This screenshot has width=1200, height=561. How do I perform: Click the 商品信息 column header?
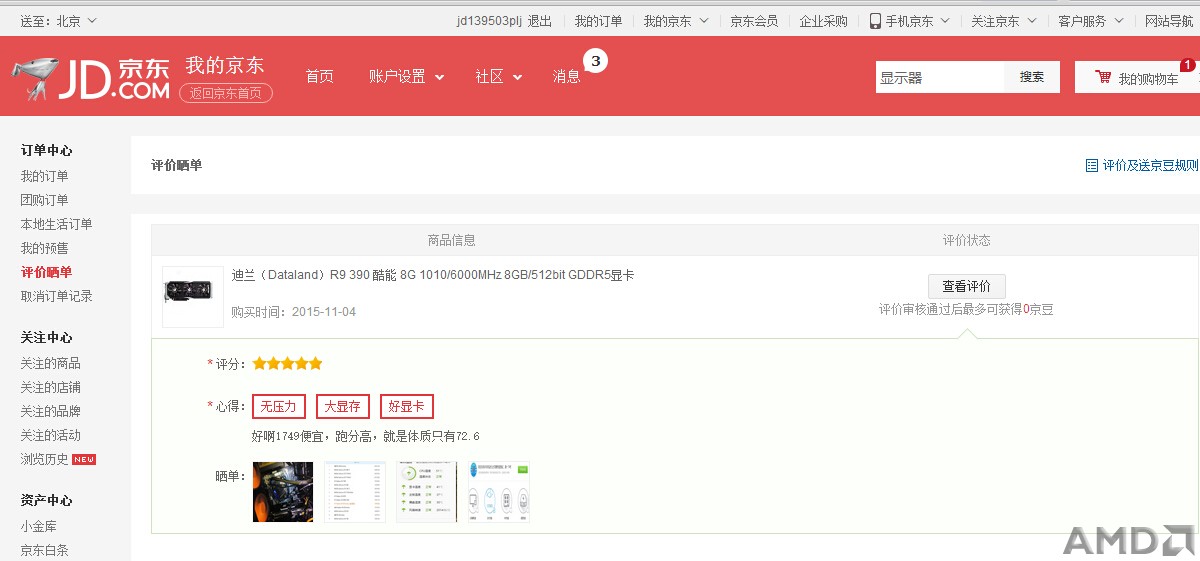(451, 240)
